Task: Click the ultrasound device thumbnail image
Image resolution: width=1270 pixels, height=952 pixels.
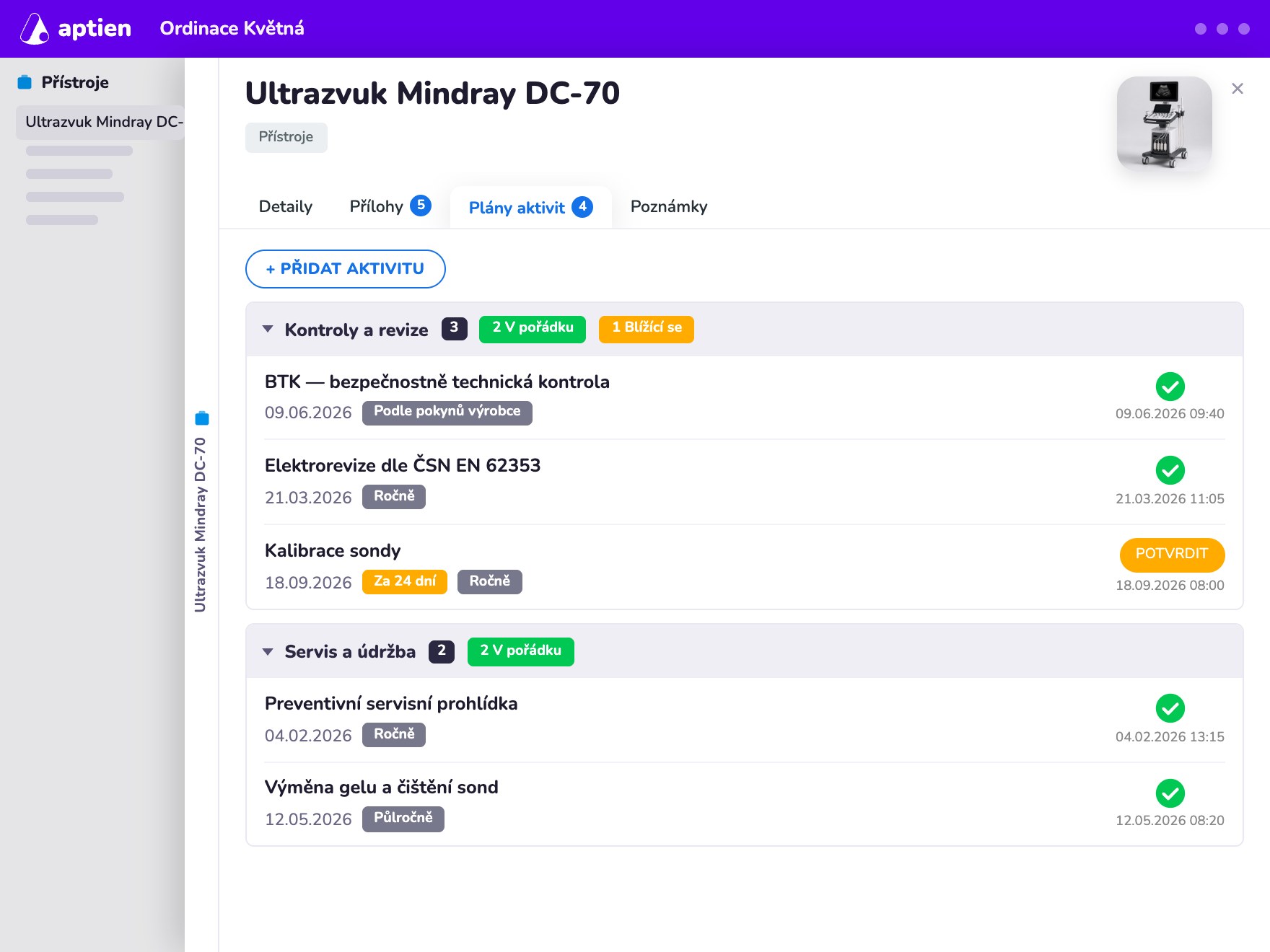Action: pos(1165,123)
